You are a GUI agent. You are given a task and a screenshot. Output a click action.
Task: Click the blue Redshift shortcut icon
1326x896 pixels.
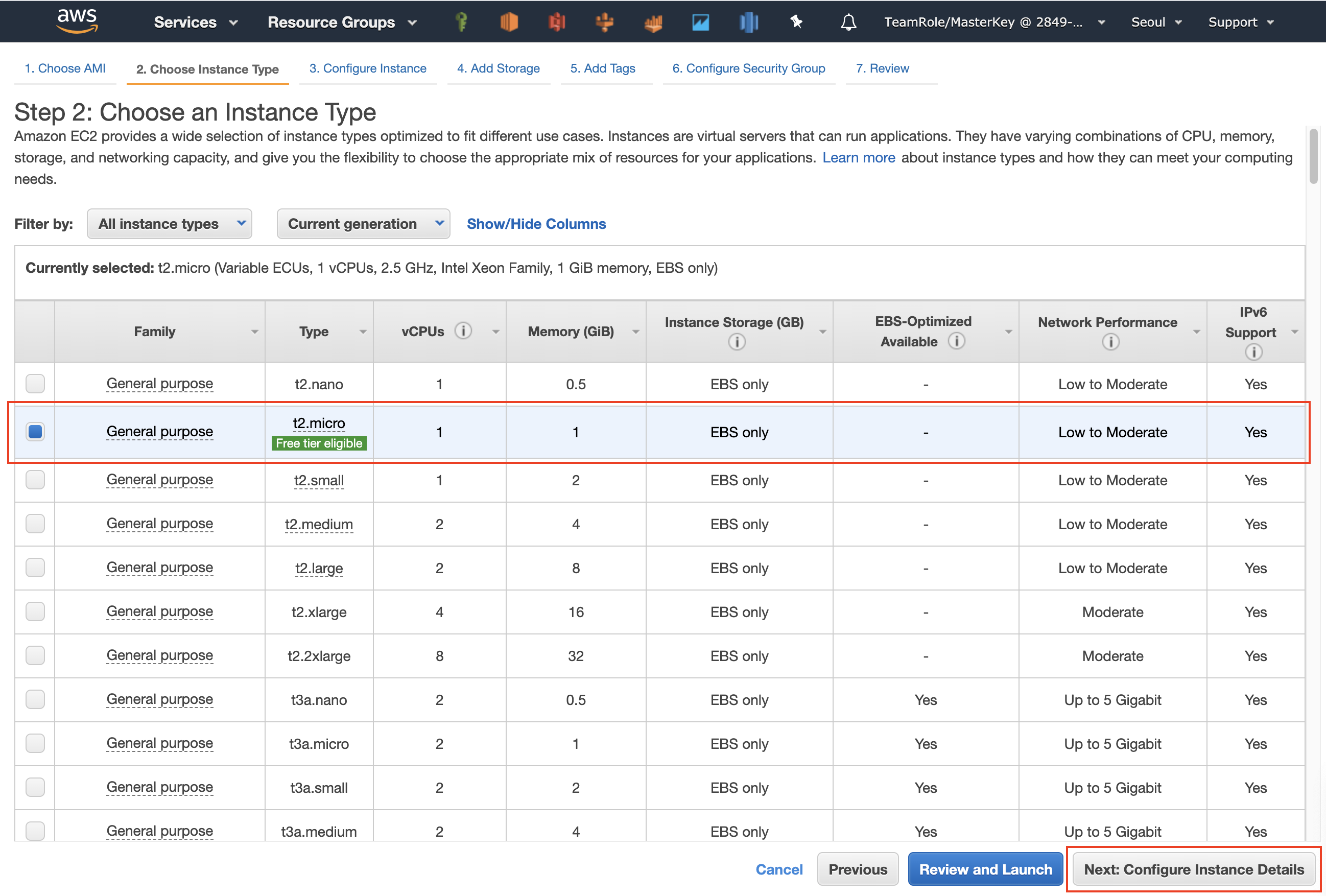pyautogui.click(x=749, y=22)
